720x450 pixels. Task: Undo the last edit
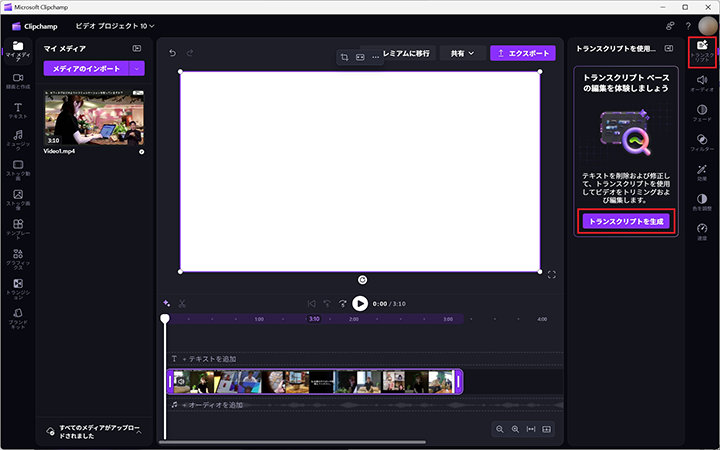[x=172, y=53]
